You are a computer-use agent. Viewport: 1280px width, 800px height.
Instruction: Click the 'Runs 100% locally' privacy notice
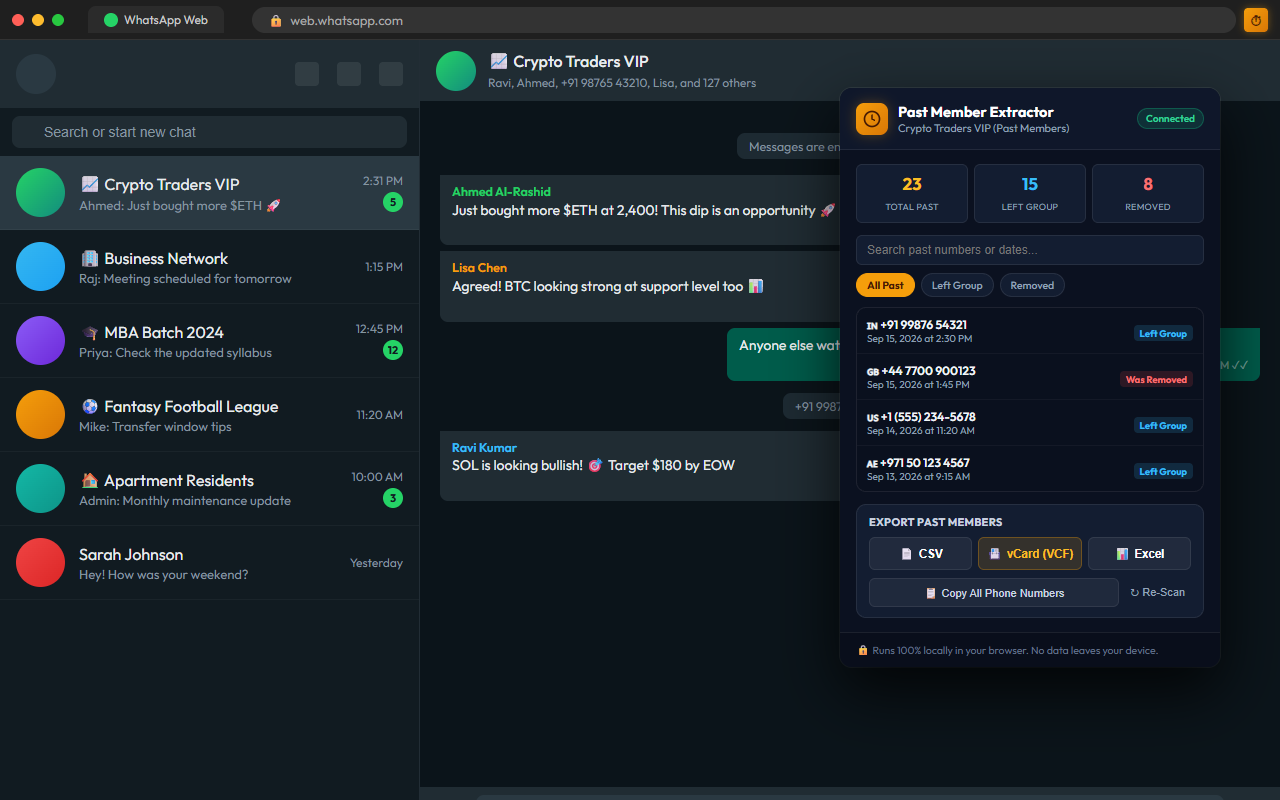coord(1008,651)
